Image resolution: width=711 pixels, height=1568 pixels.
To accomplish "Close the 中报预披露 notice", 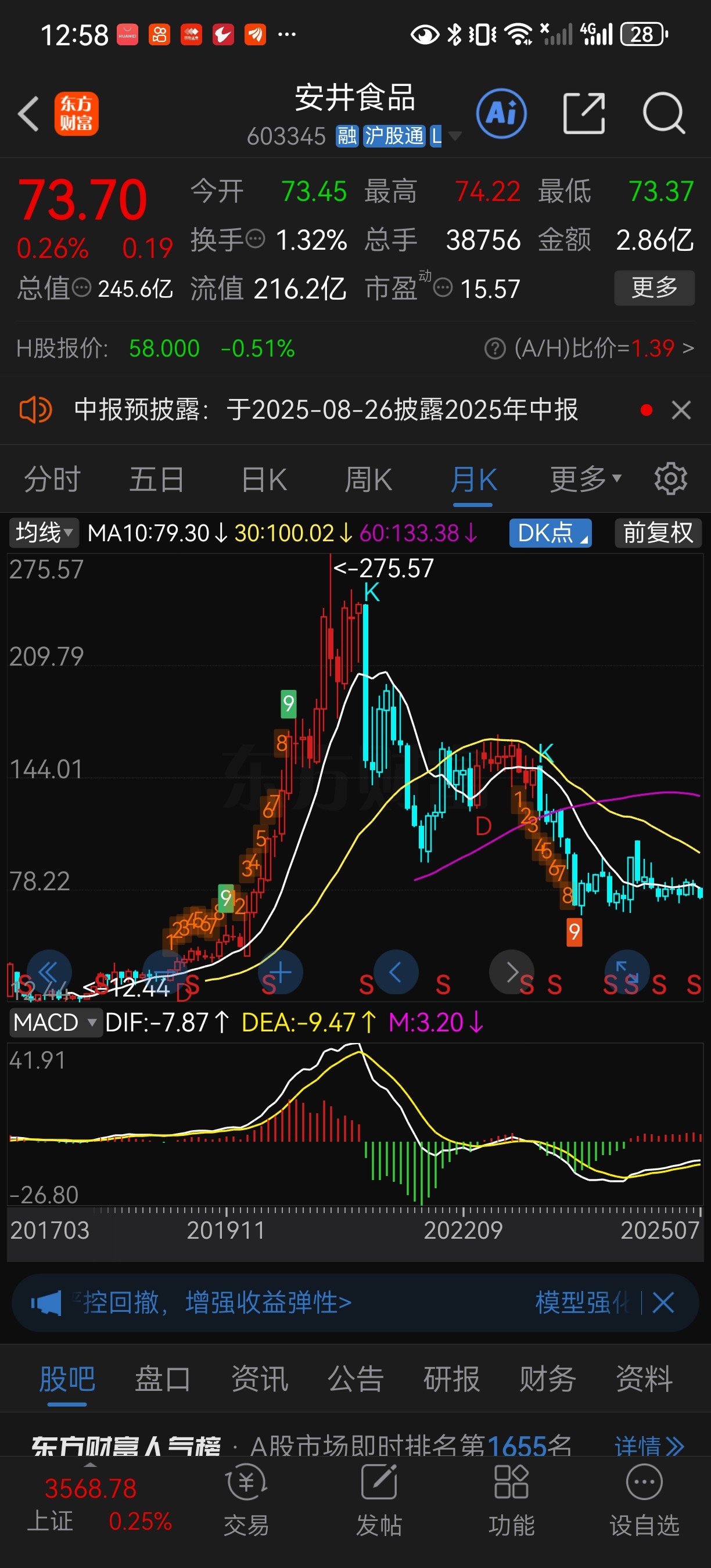I will [x=681, y=409].
